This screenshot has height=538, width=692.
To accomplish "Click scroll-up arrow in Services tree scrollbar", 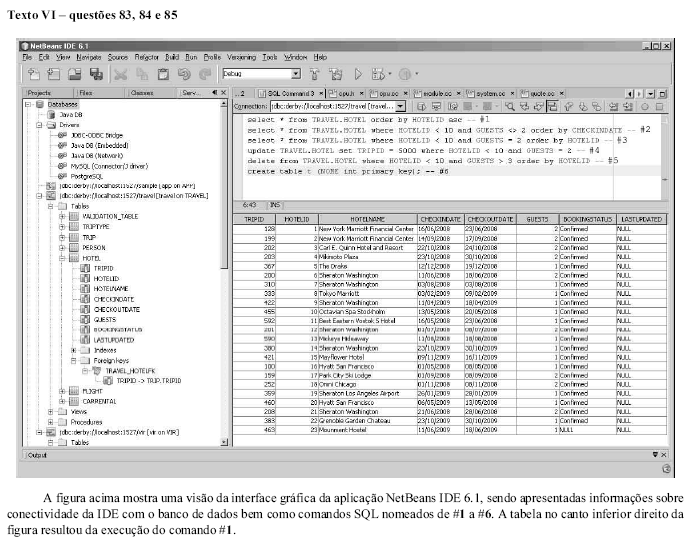I will [224, 104].
